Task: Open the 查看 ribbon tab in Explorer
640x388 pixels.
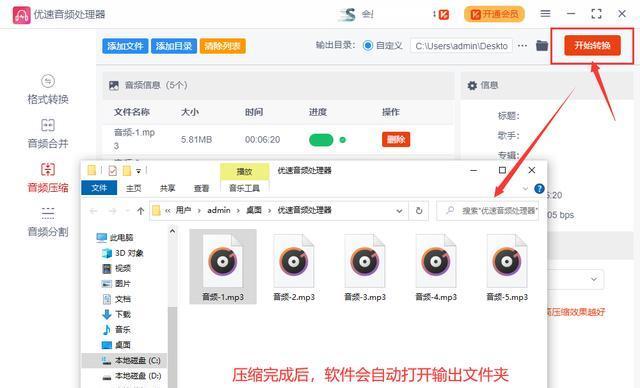Action: (x=201, y=188)
